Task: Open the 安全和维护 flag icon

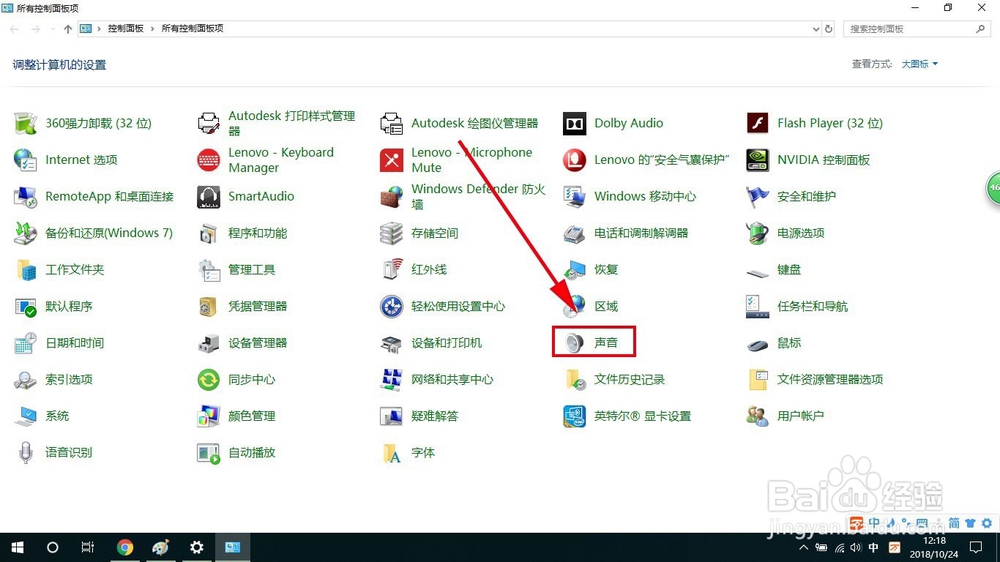Action: pos(758,196)
